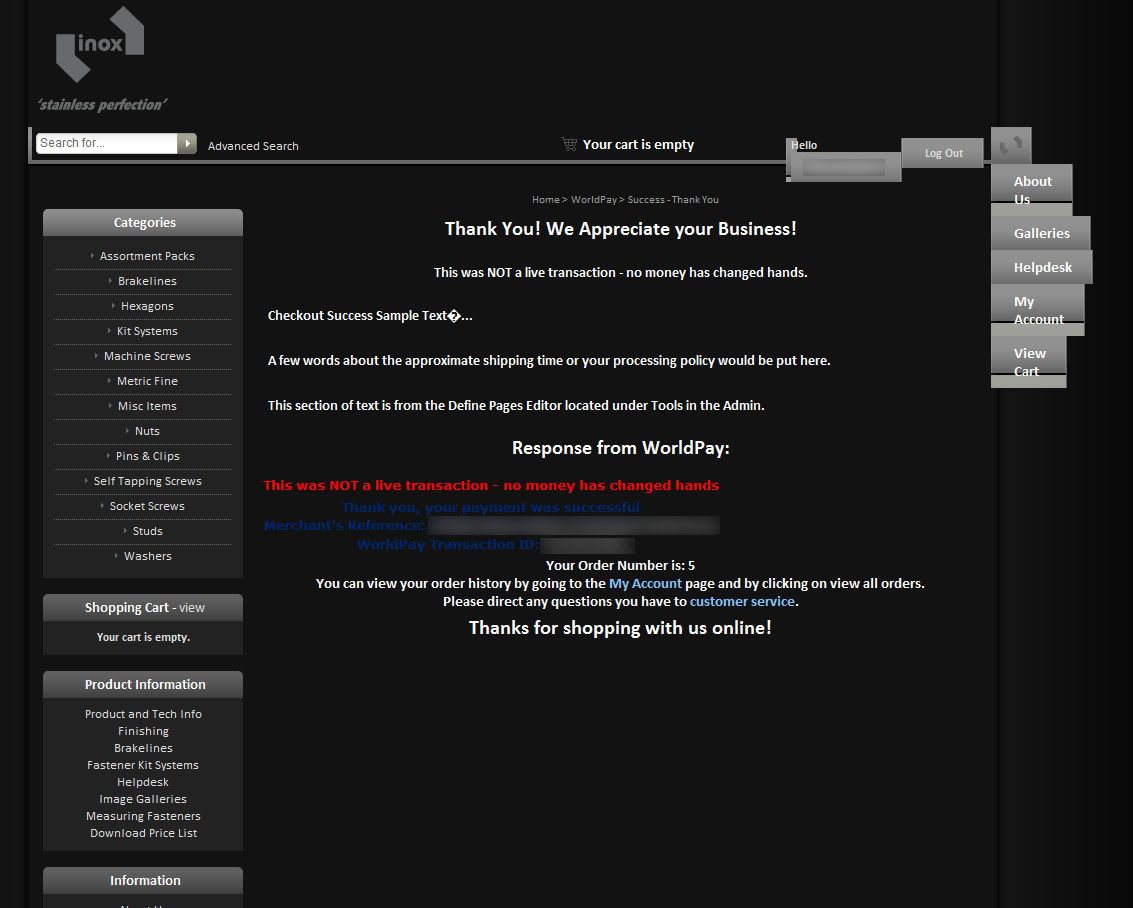Open Product and Tech Info page
Image resolution: width=1133 pixels, height=908 pixels.
143,714
